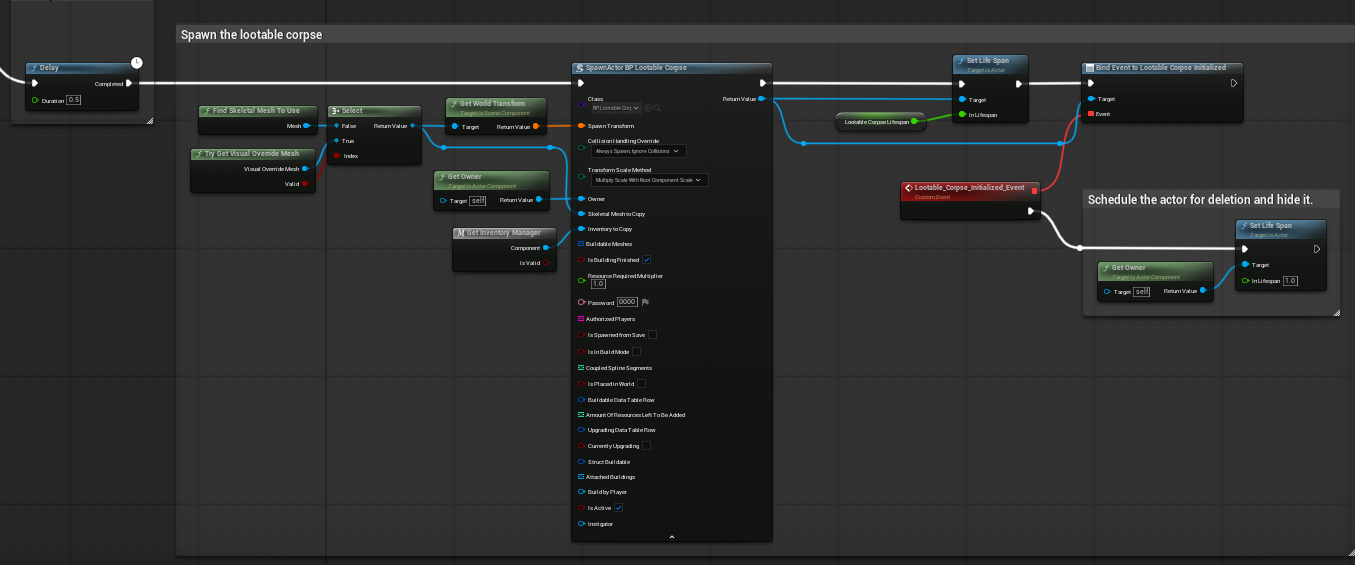Screen dimensions: 1355x565
Task: Collapse the SpawnActor node's advanced pins
Action: (671, 537)
